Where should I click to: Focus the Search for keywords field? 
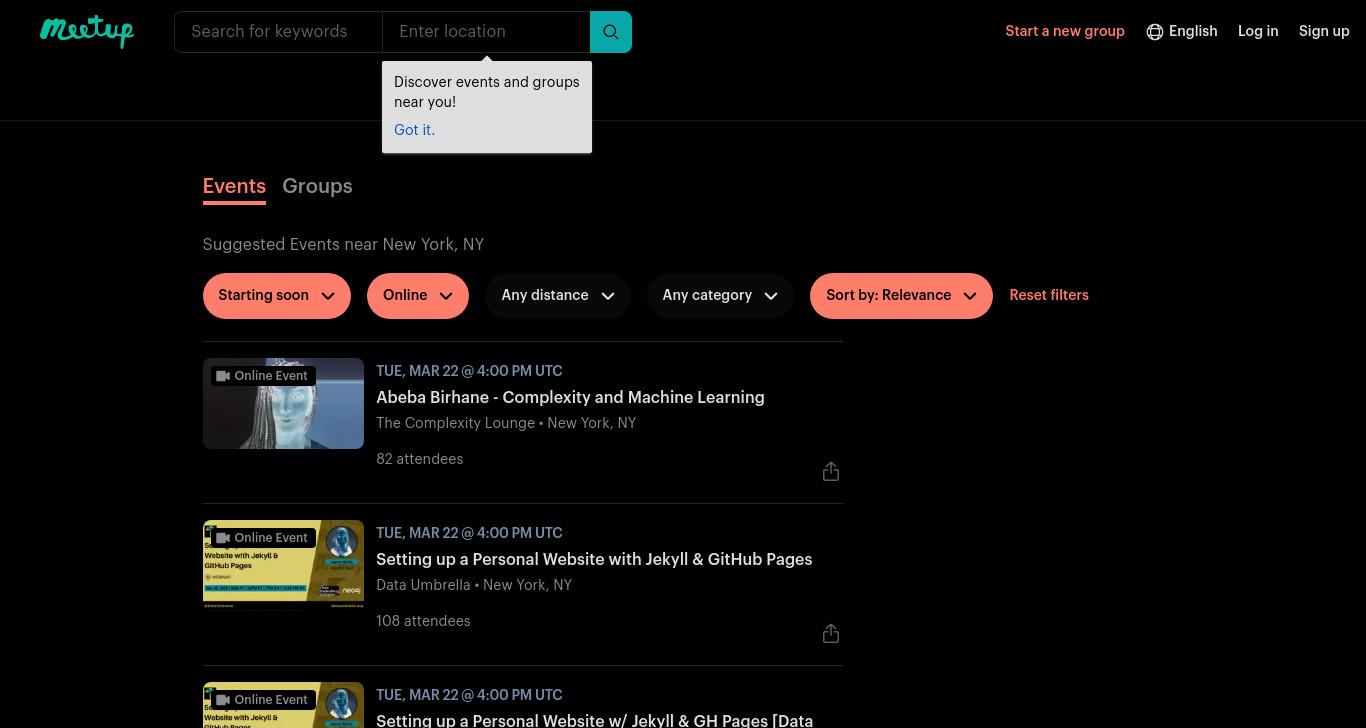click(278, 32)
